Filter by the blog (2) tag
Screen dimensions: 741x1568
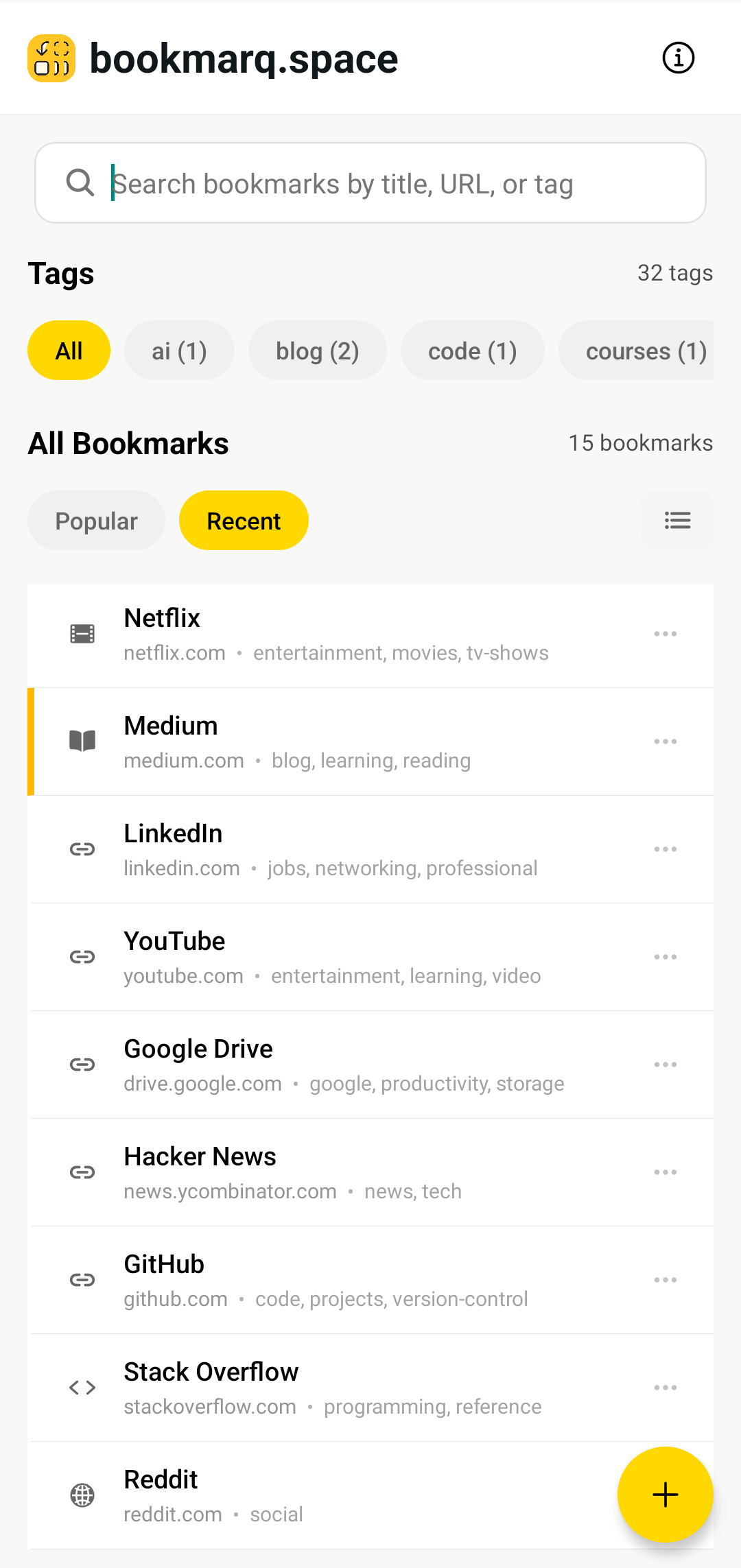[x=318, y=350]
